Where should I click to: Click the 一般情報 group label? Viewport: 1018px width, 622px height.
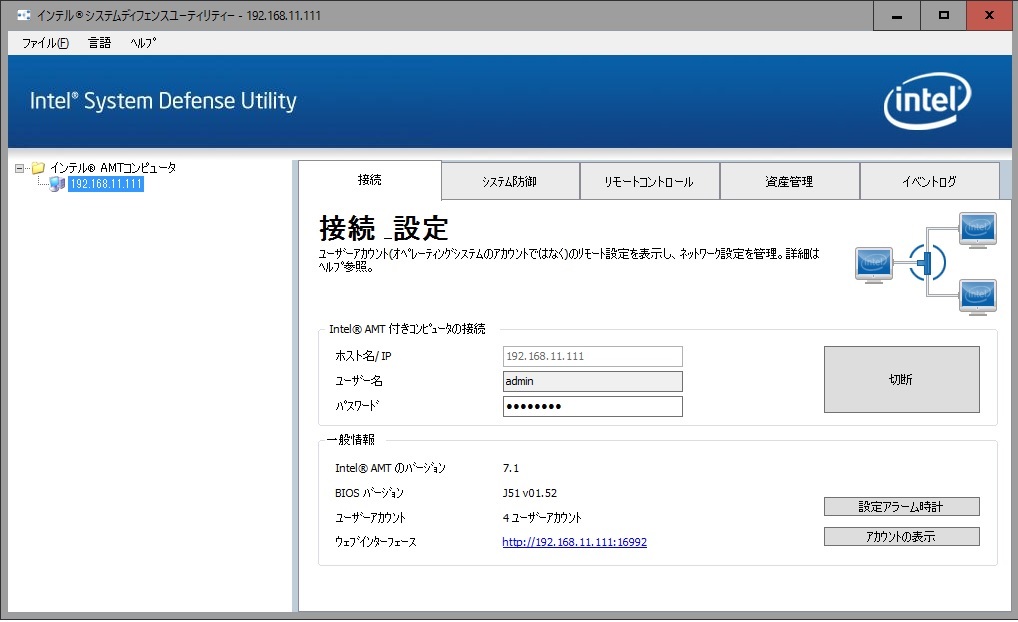click(x=351, y=440)
